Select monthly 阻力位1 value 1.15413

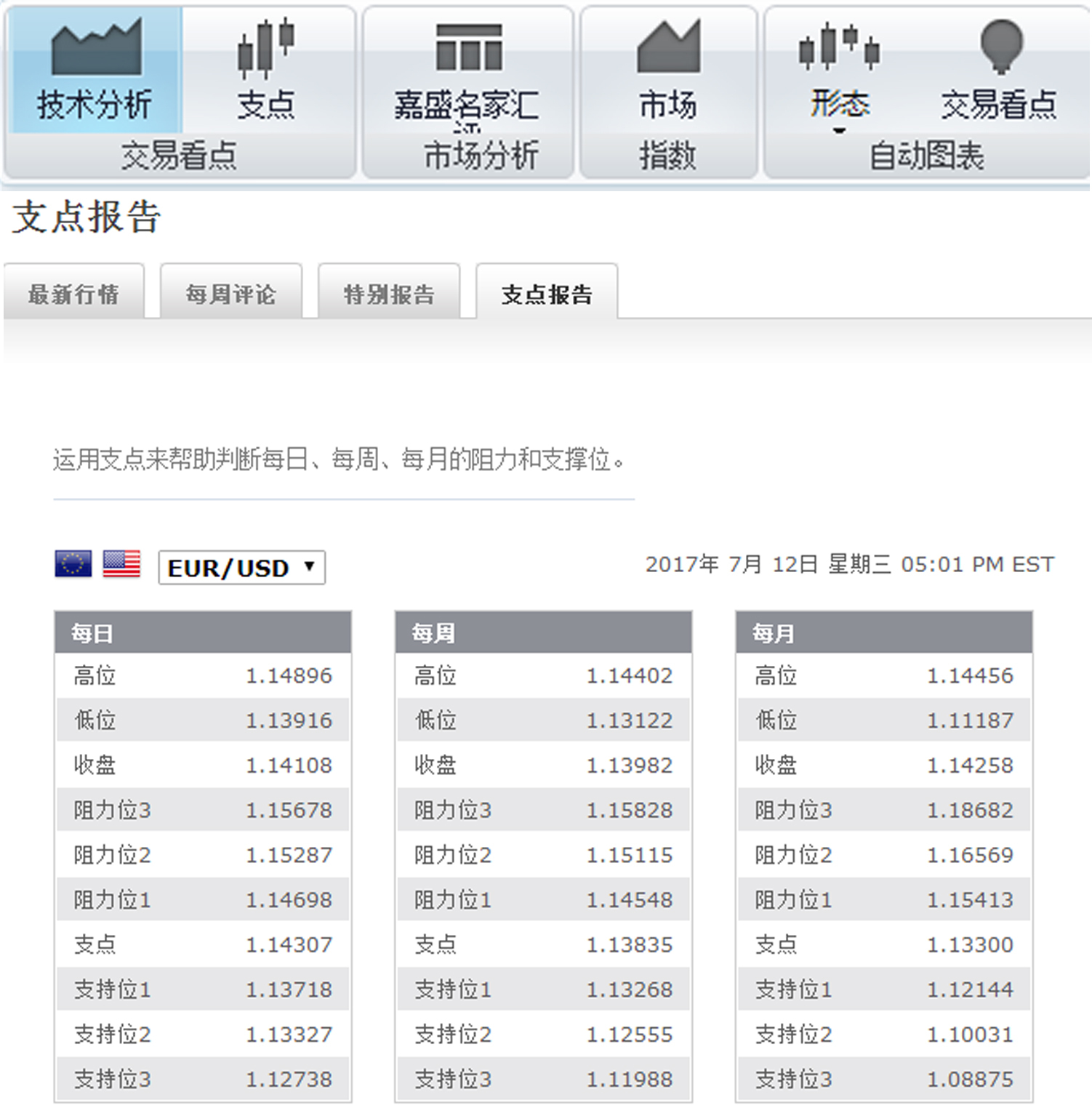pos(970,900)
